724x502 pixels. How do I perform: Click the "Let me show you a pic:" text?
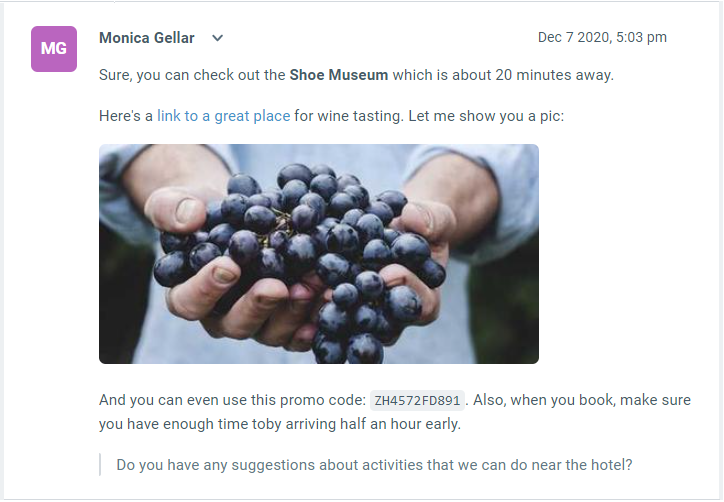click(x=488, y=116)
